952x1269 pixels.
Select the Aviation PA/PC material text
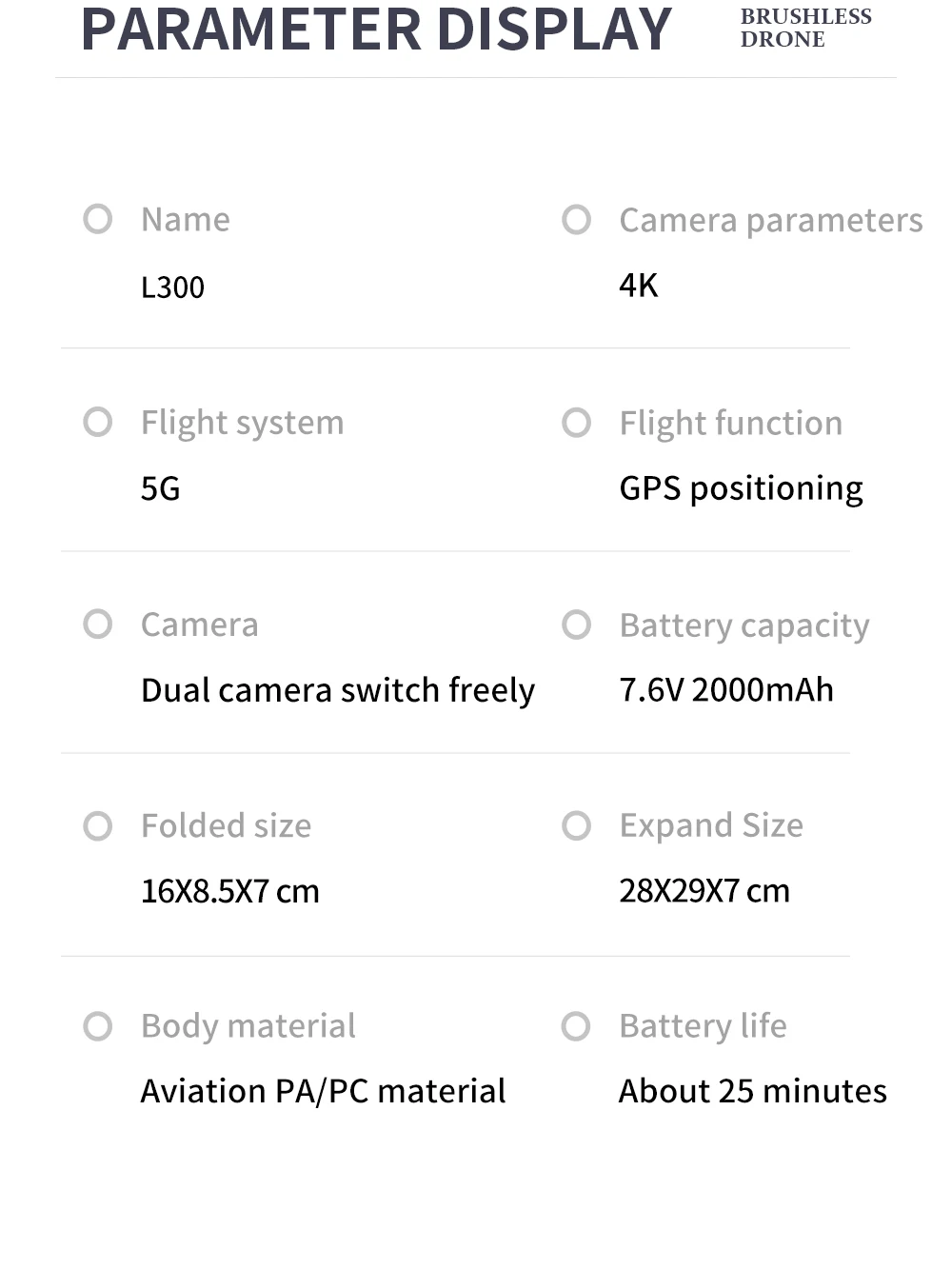tap(323, 1091)
